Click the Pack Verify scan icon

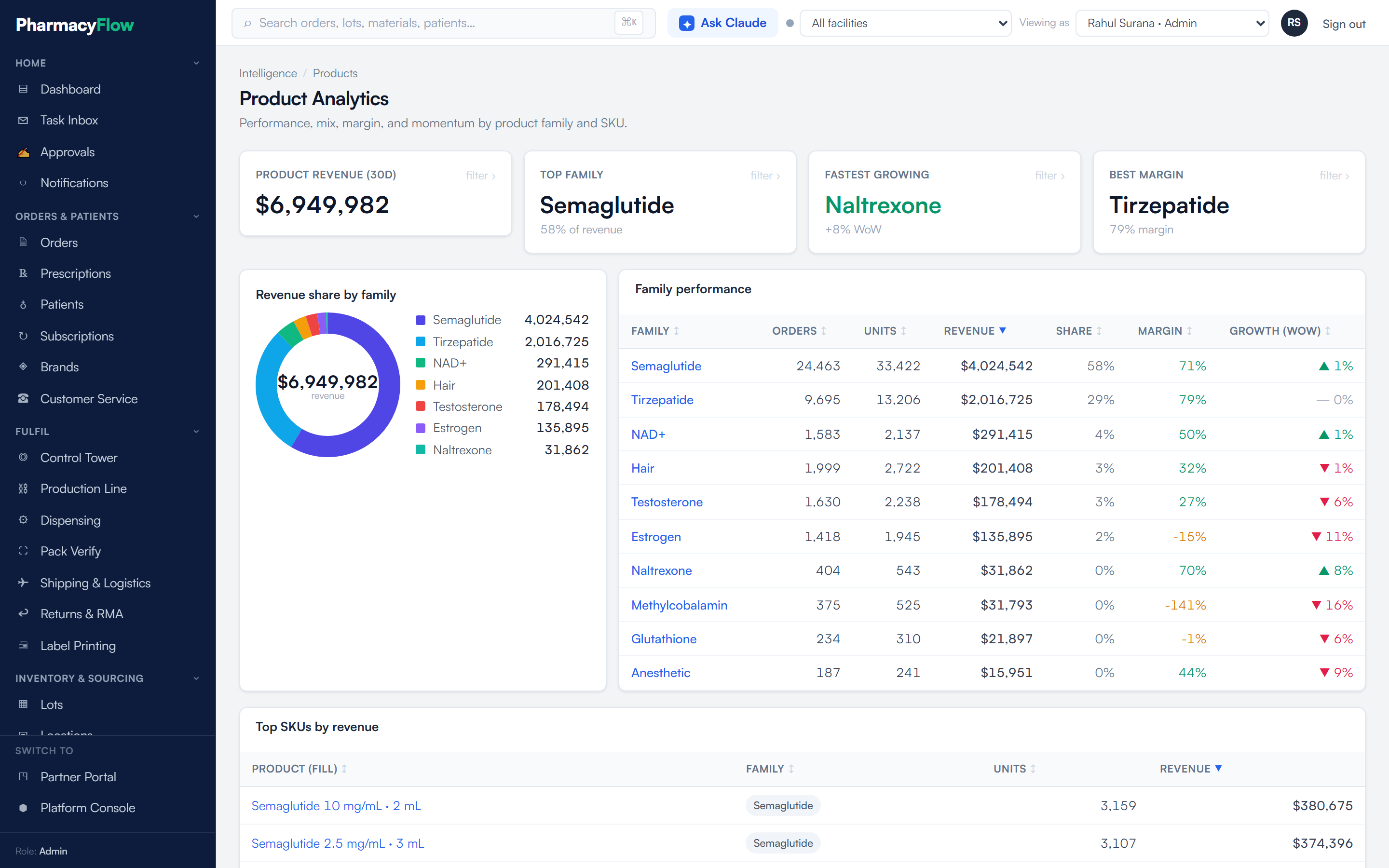click(x=23, y=551)
